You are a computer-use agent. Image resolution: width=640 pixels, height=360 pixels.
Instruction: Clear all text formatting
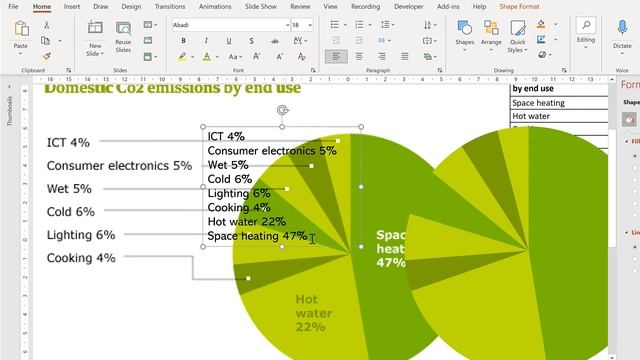pos(302,57)
